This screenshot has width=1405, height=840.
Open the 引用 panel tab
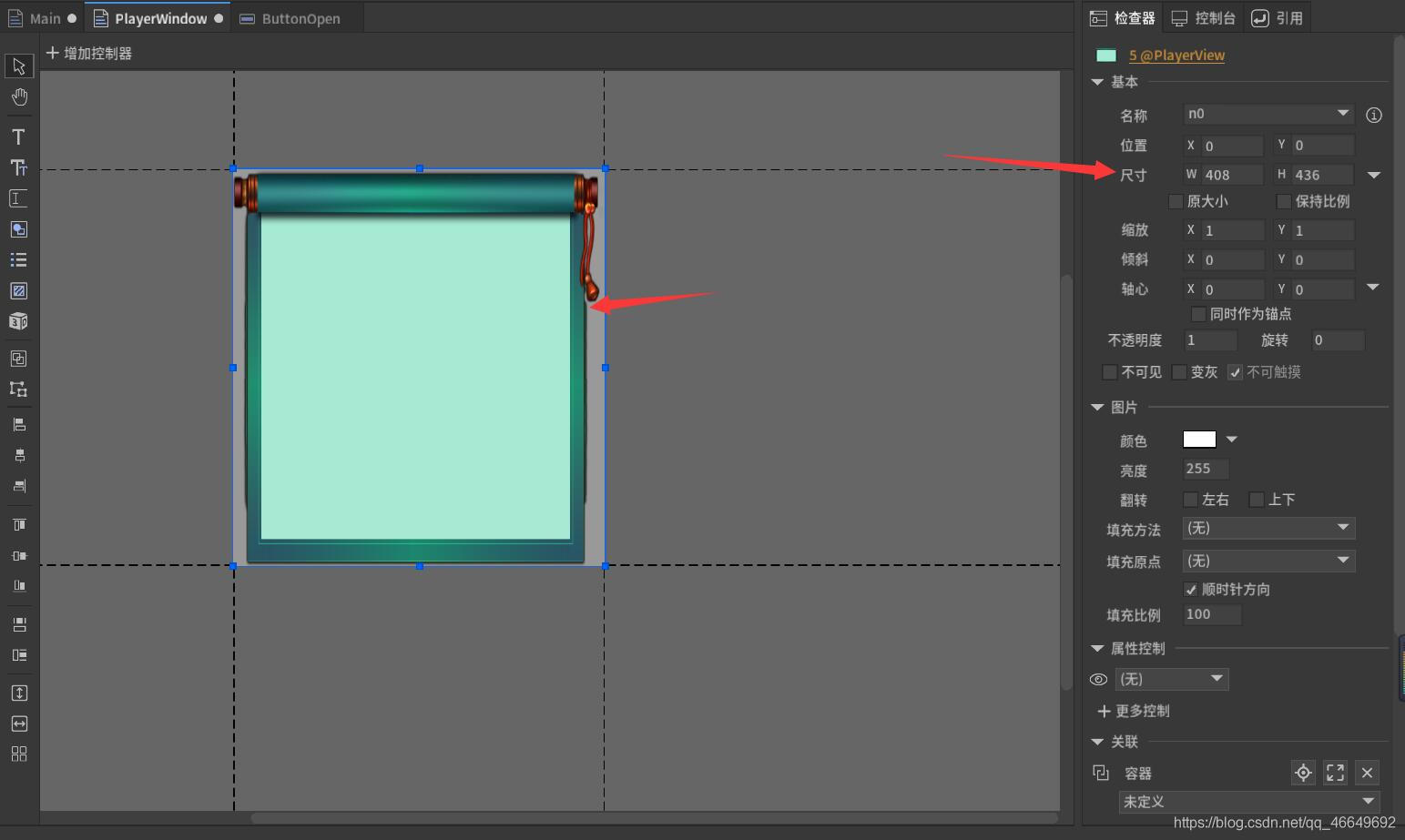(1278, 18)
